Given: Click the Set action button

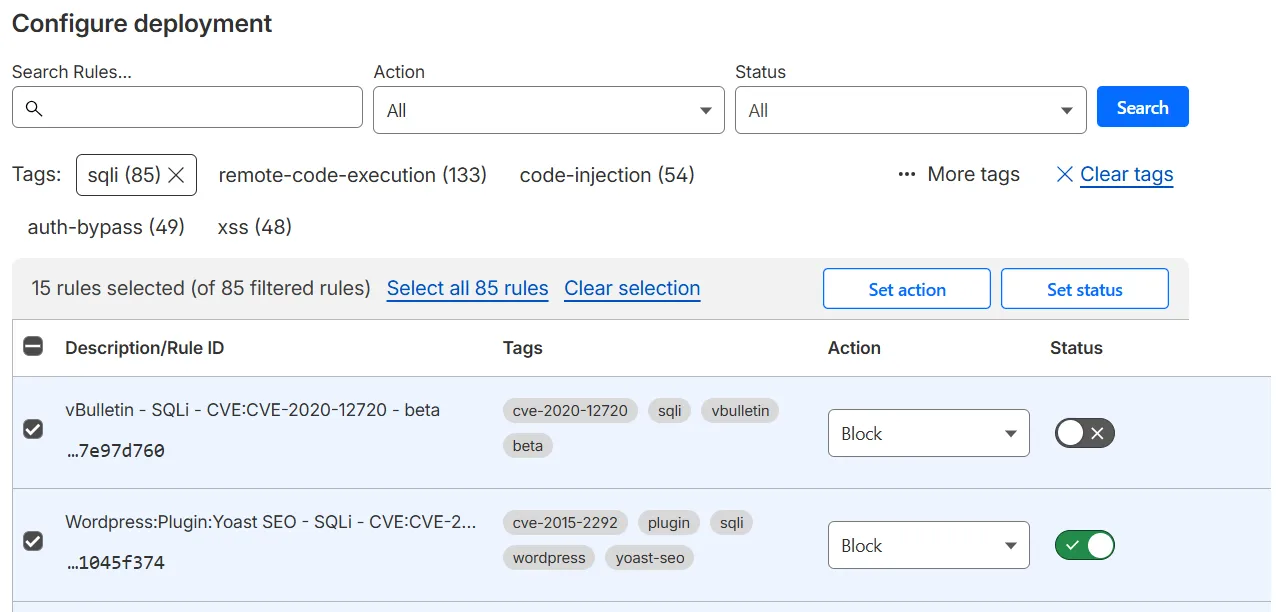Looking at the screenshot, I should 906,288.
